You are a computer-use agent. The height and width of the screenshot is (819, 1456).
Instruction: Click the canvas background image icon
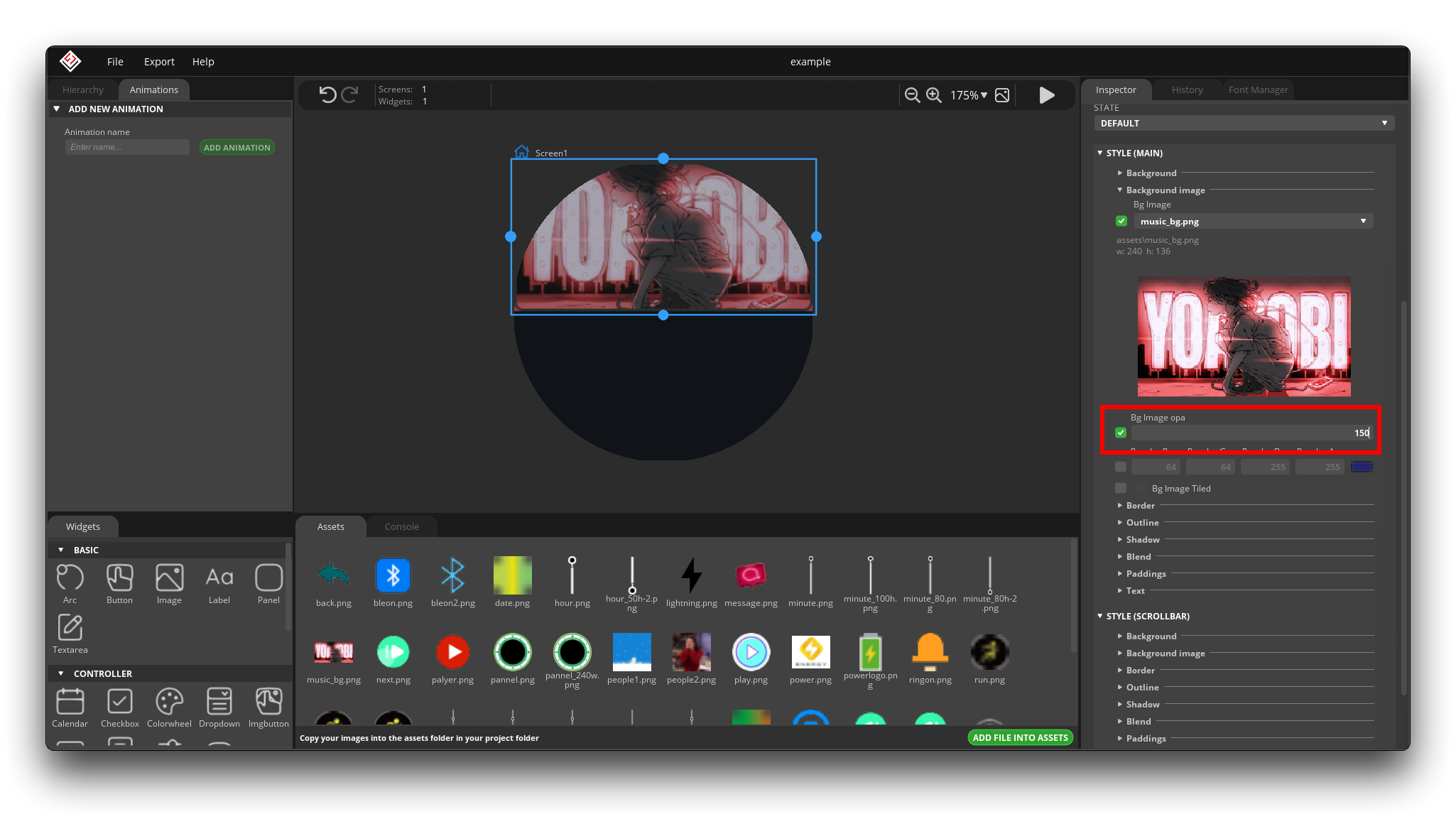pos(1002,95)
